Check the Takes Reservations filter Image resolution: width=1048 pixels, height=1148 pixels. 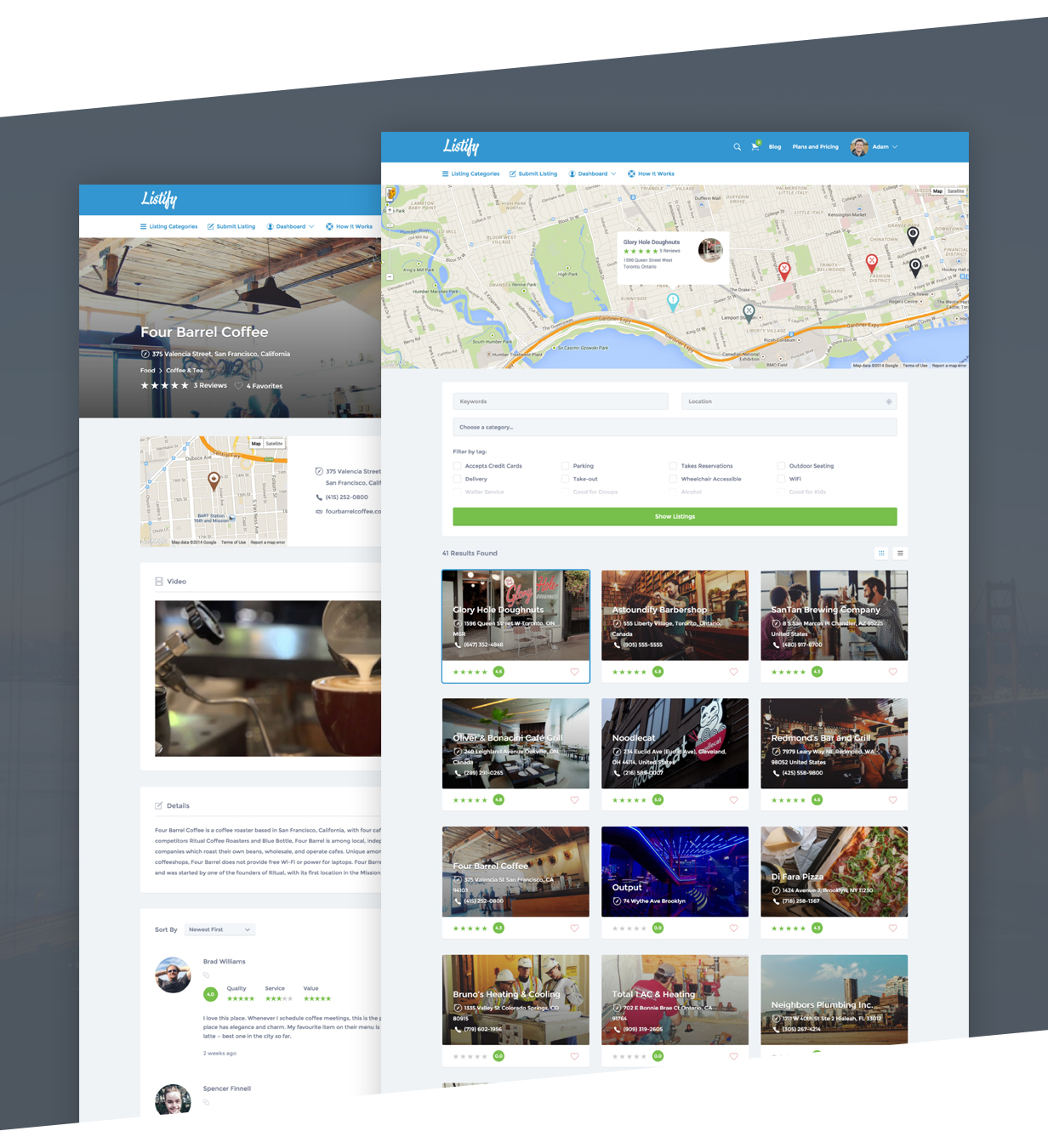[x=673, y=466]
